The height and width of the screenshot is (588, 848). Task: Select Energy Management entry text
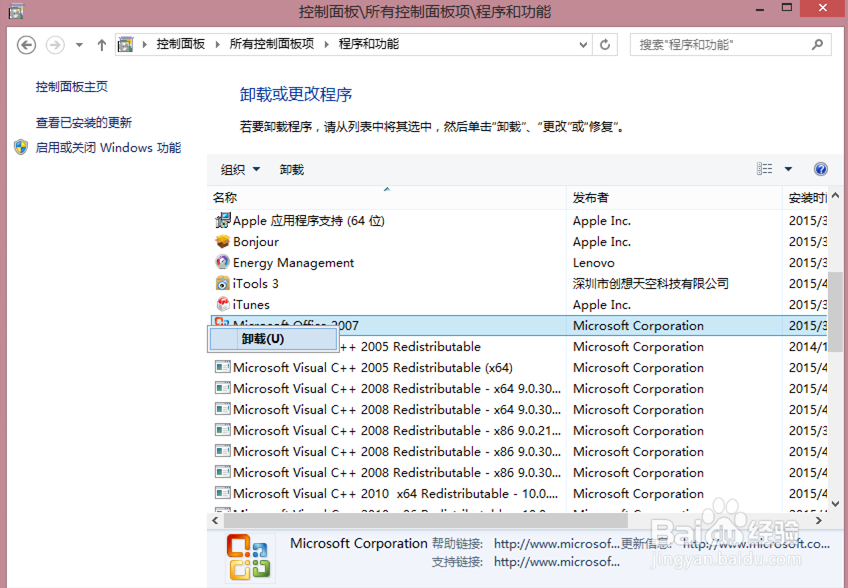pos(293,263)
